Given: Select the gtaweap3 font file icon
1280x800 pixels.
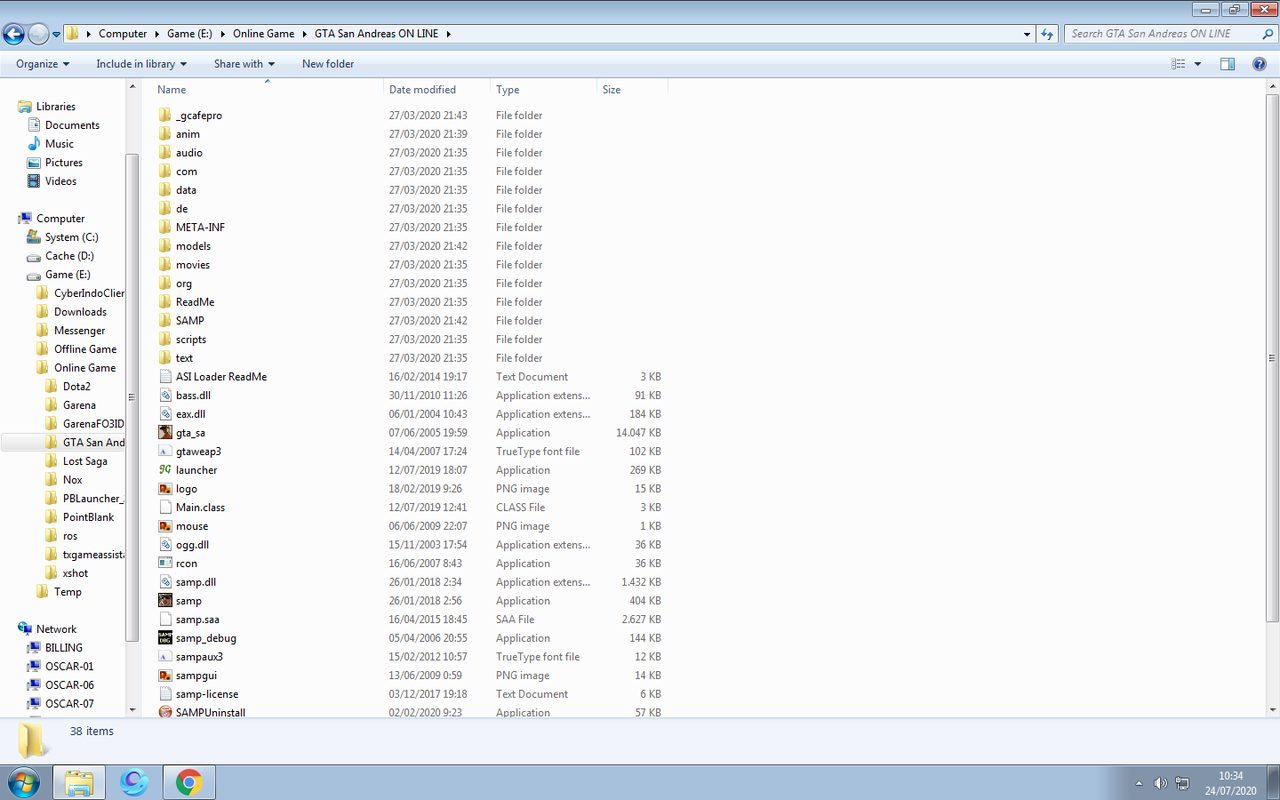Looking at the screenshot, I should pyautogui.click(x=166, y=452).
